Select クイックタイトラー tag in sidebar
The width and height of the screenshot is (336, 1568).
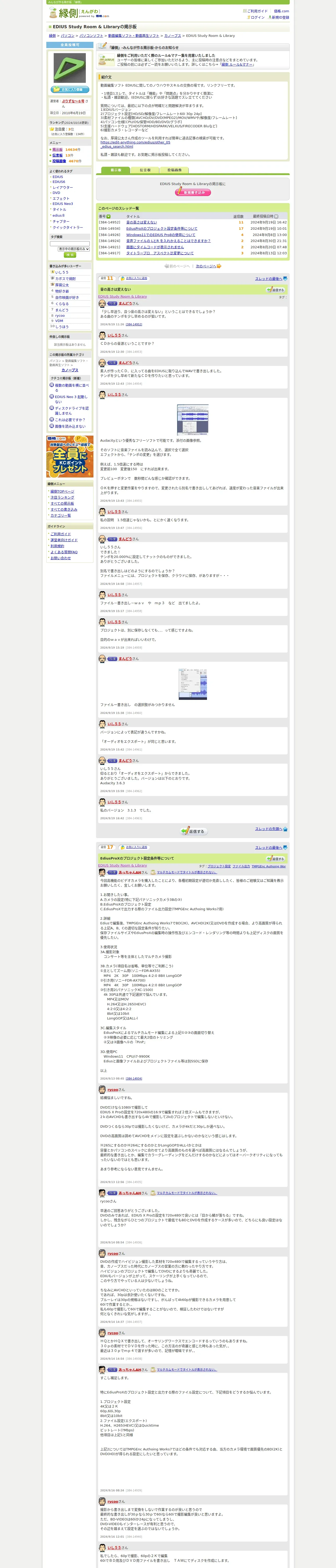(x=68, y=228)
